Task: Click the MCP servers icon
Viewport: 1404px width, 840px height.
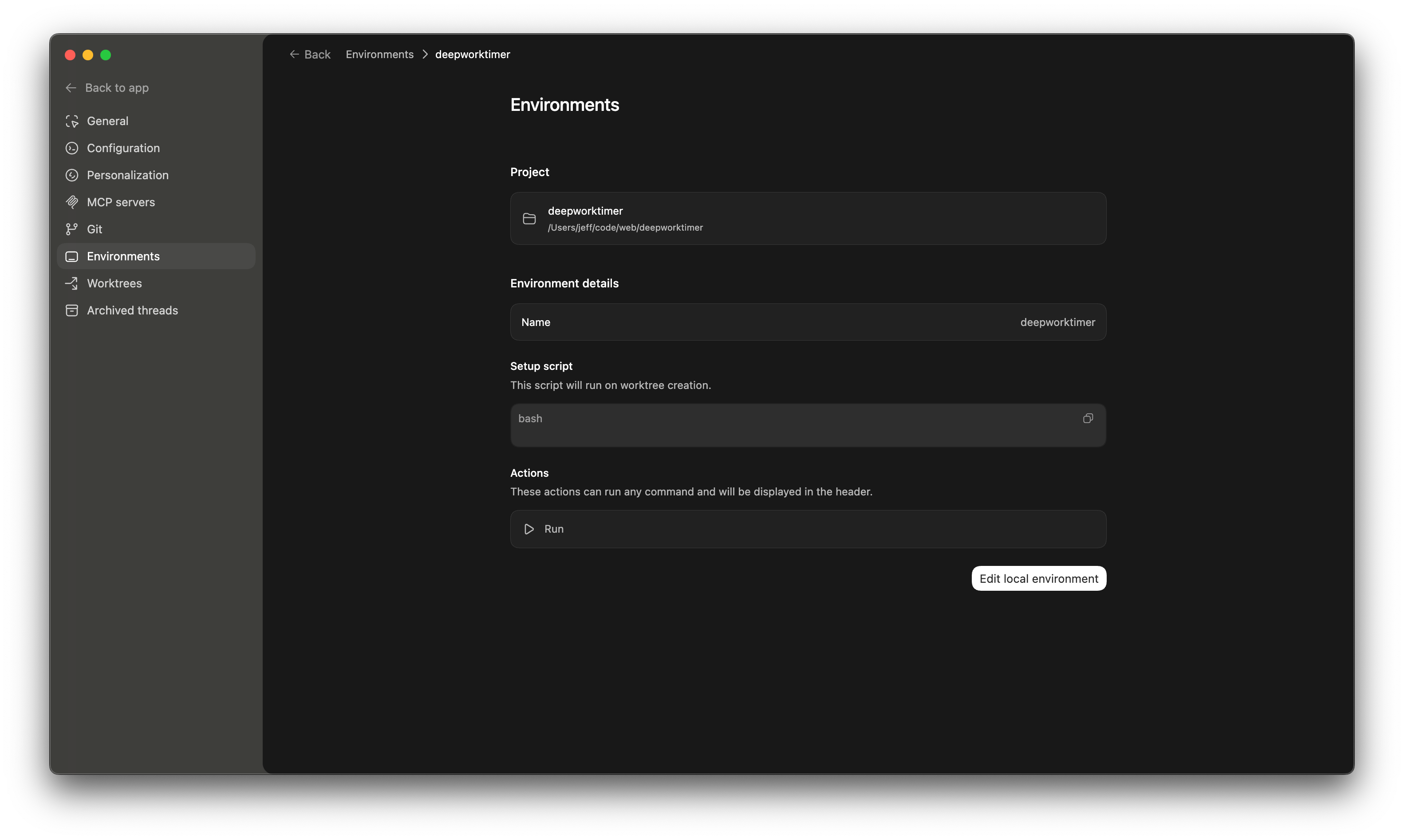Action: click(x=72, y=202)
